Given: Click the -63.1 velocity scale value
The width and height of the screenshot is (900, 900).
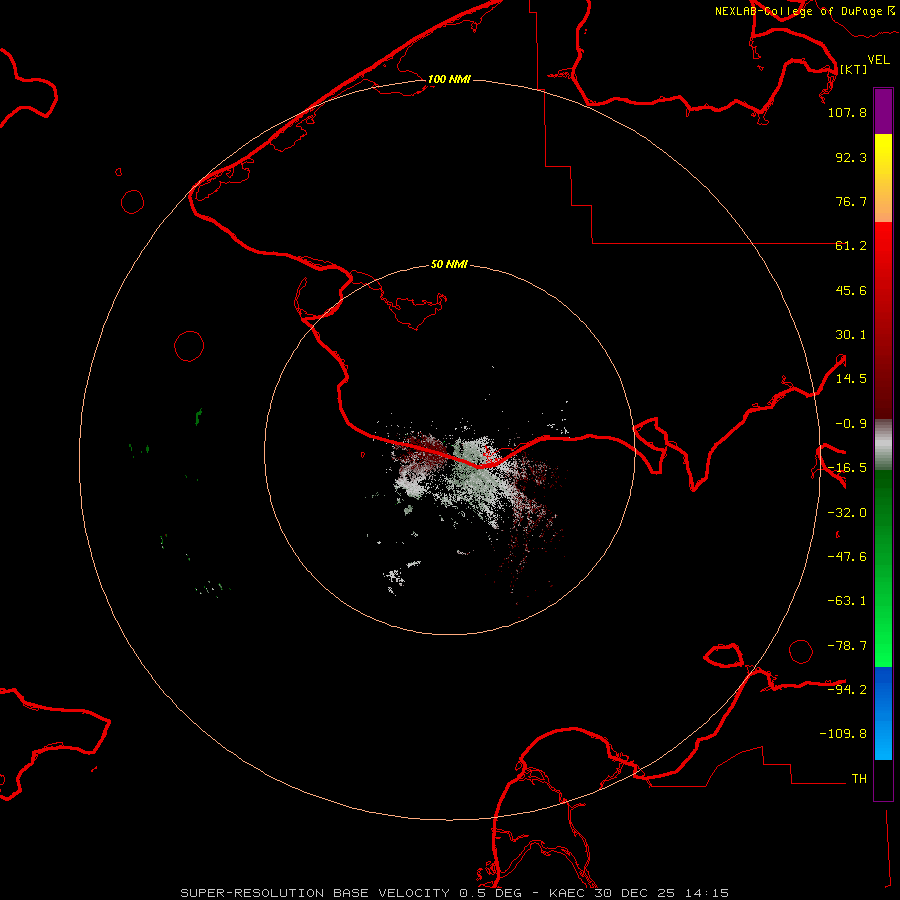Looking at the screenshot, I should [847, 601].
